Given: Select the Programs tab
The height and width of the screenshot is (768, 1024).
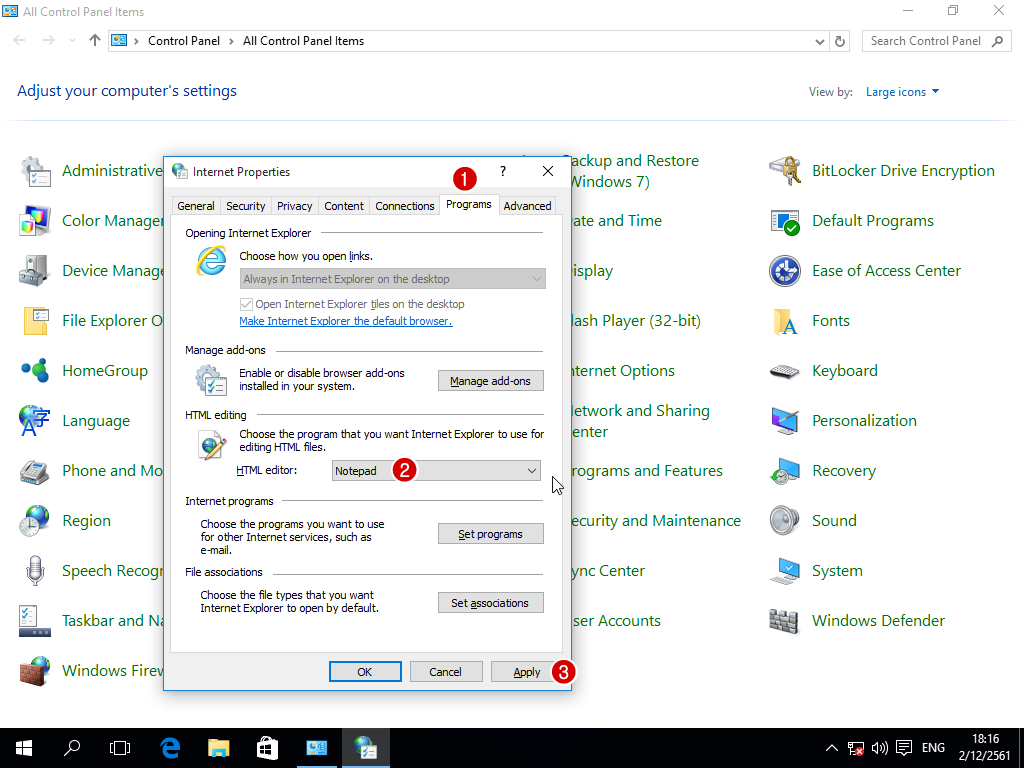Looking at the screenshot, I should 469,204.
